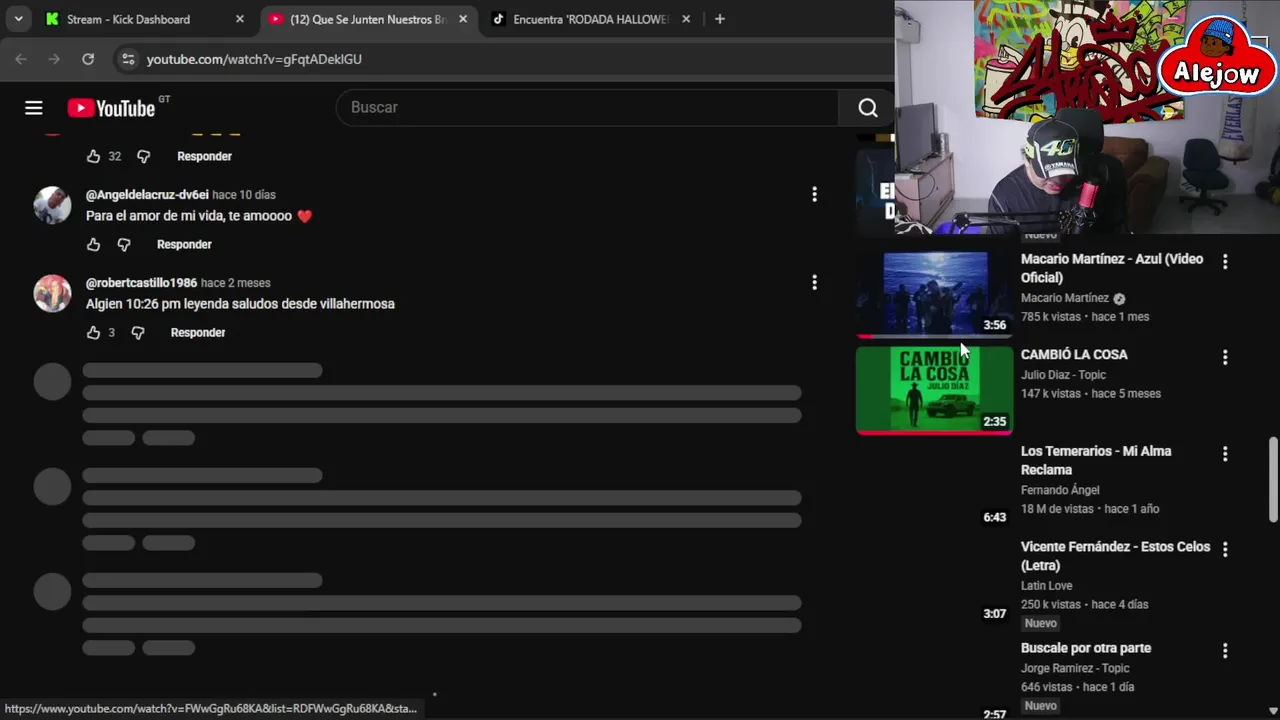Image resolution: width=1280 pixels, height=720 pixels.
Task: Open the CAMBIÓ LA COSA video thumbnail
Action: click(935, 389)
